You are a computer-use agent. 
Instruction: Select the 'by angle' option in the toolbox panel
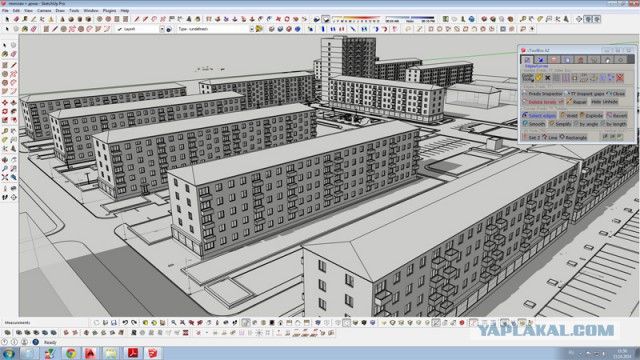click(x=585, y=124)
